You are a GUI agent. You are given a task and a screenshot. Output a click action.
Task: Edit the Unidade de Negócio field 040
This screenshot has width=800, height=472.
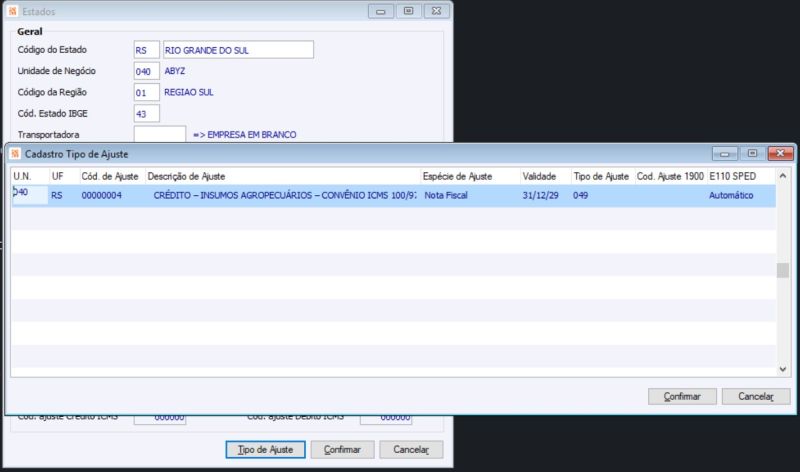[146, 71]
